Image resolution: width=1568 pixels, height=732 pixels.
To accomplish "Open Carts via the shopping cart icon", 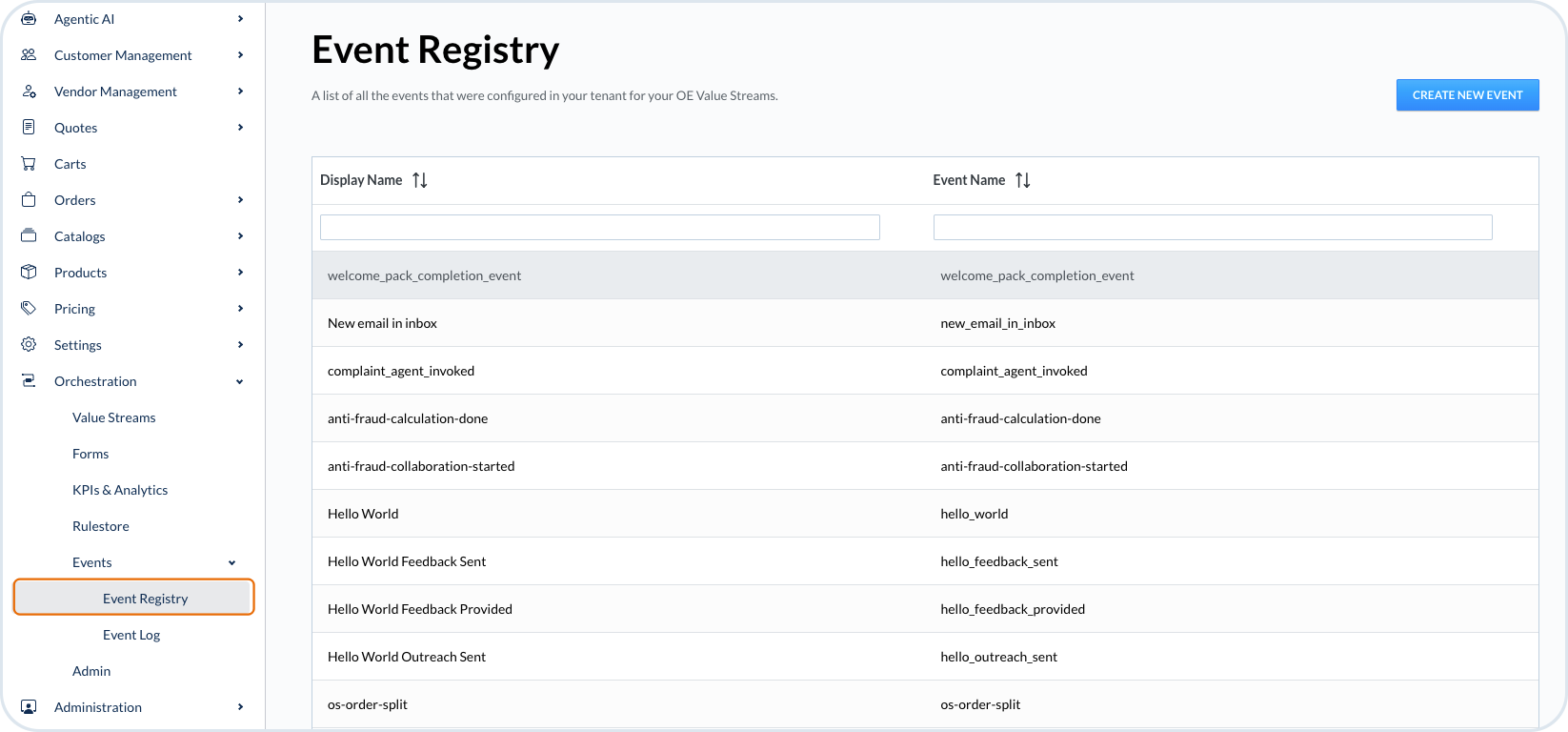I will [29, 164].
